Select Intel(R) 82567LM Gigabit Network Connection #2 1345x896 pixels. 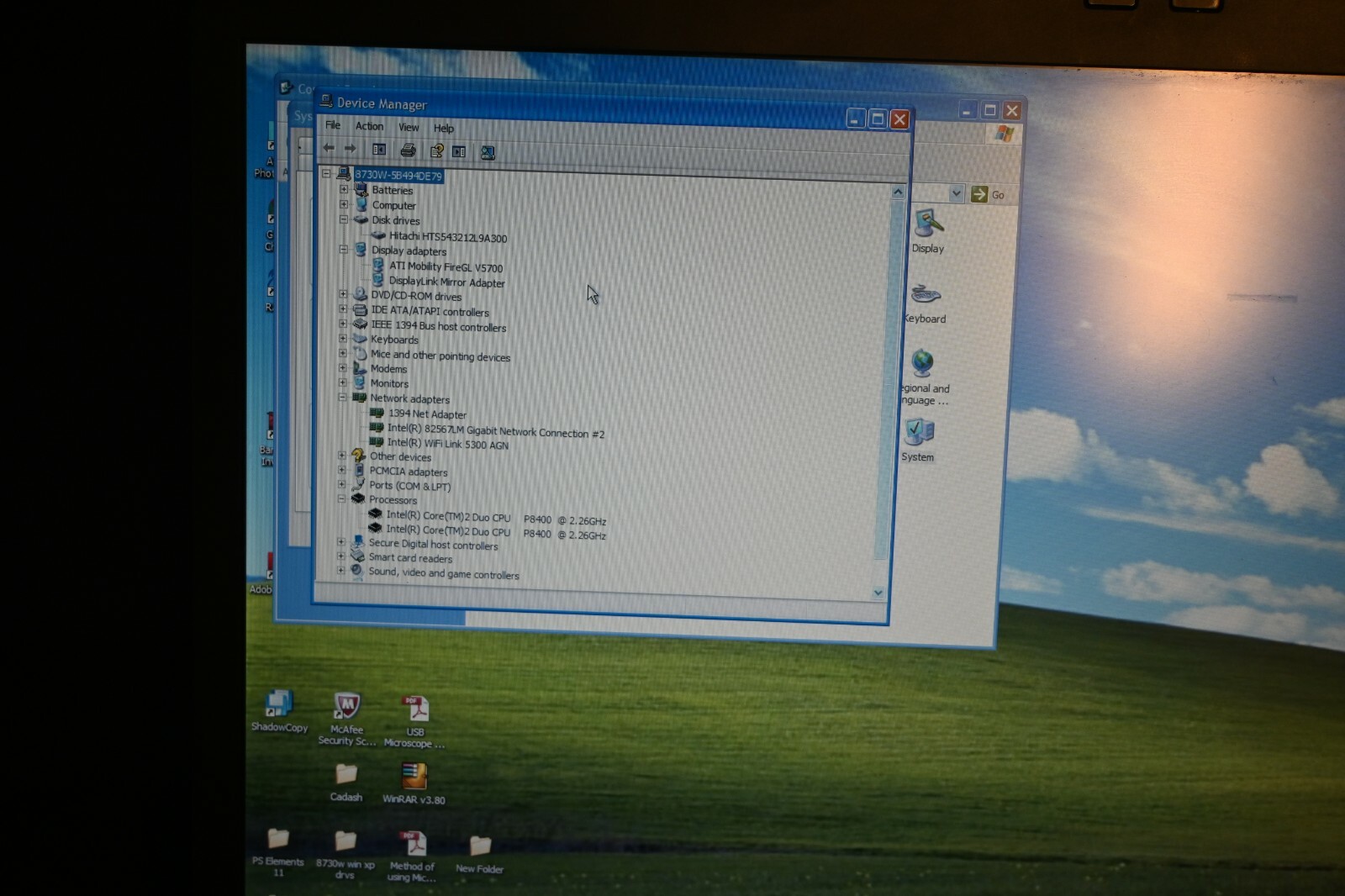tap(496, 430)
